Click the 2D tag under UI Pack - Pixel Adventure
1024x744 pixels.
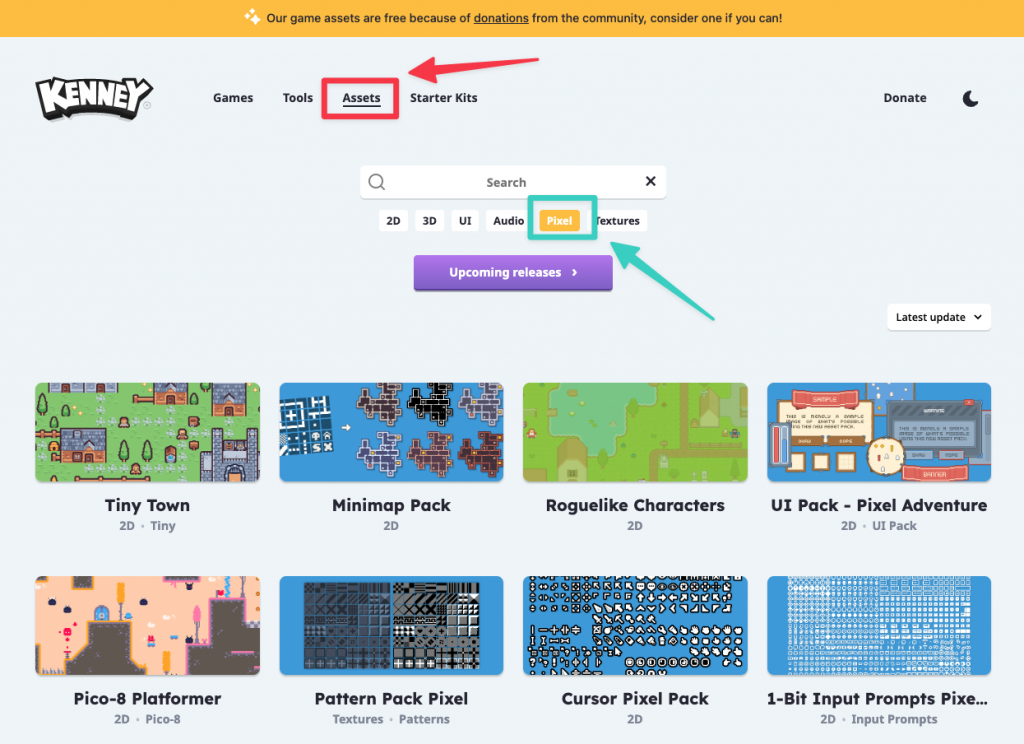(848, 526)
